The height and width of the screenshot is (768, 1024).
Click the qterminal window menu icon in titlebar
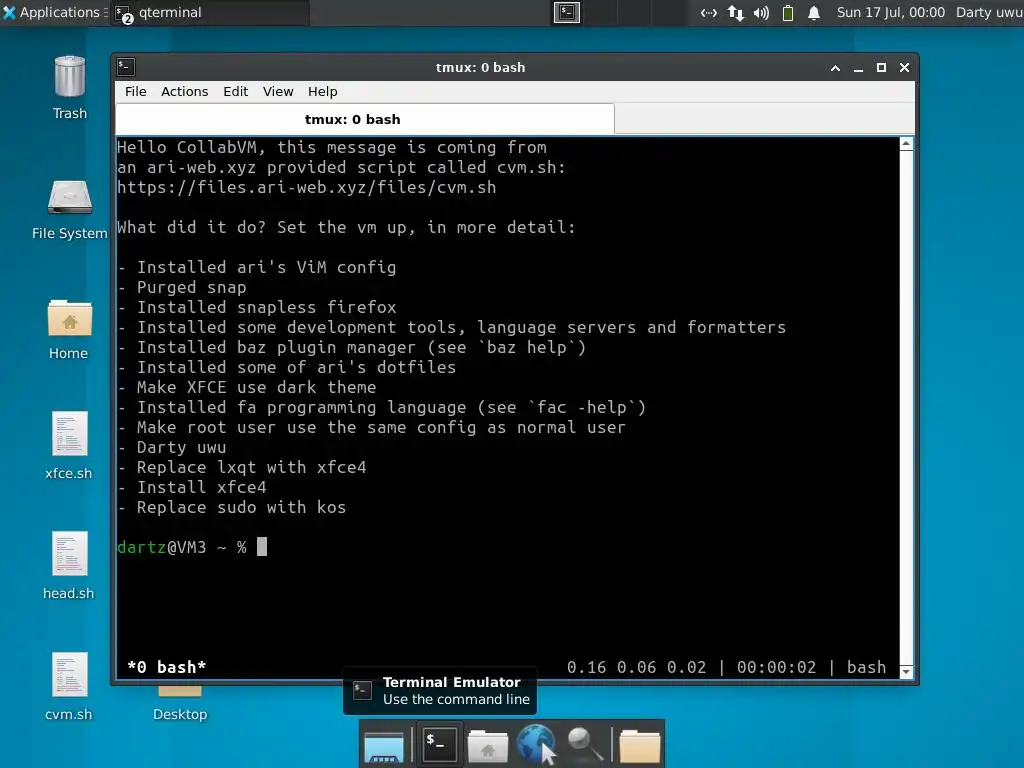(126, 67)
